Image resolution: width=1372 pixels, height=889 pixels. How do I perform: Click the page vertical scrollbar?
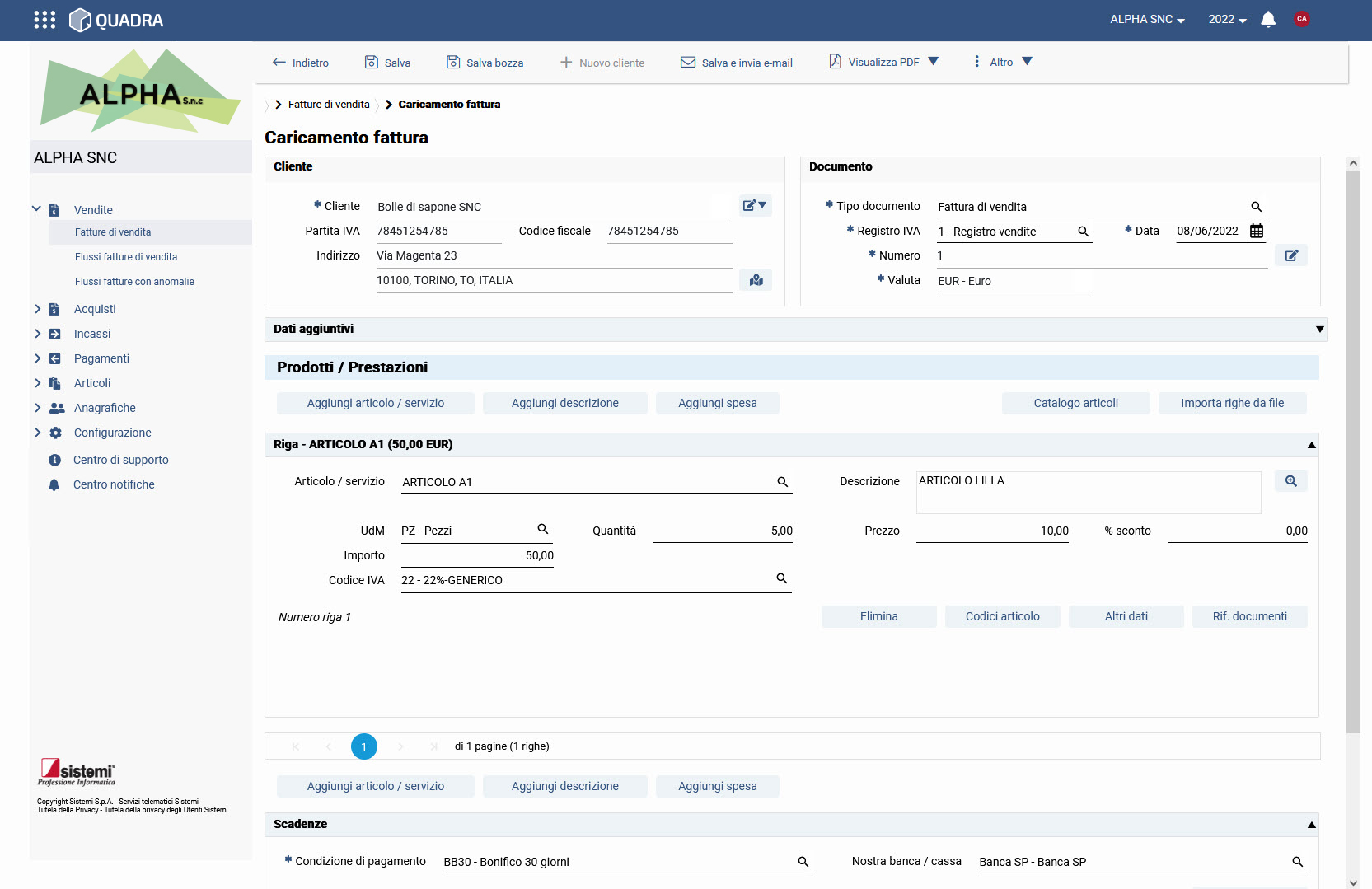pyautogui.click(x=1353, y=452)
